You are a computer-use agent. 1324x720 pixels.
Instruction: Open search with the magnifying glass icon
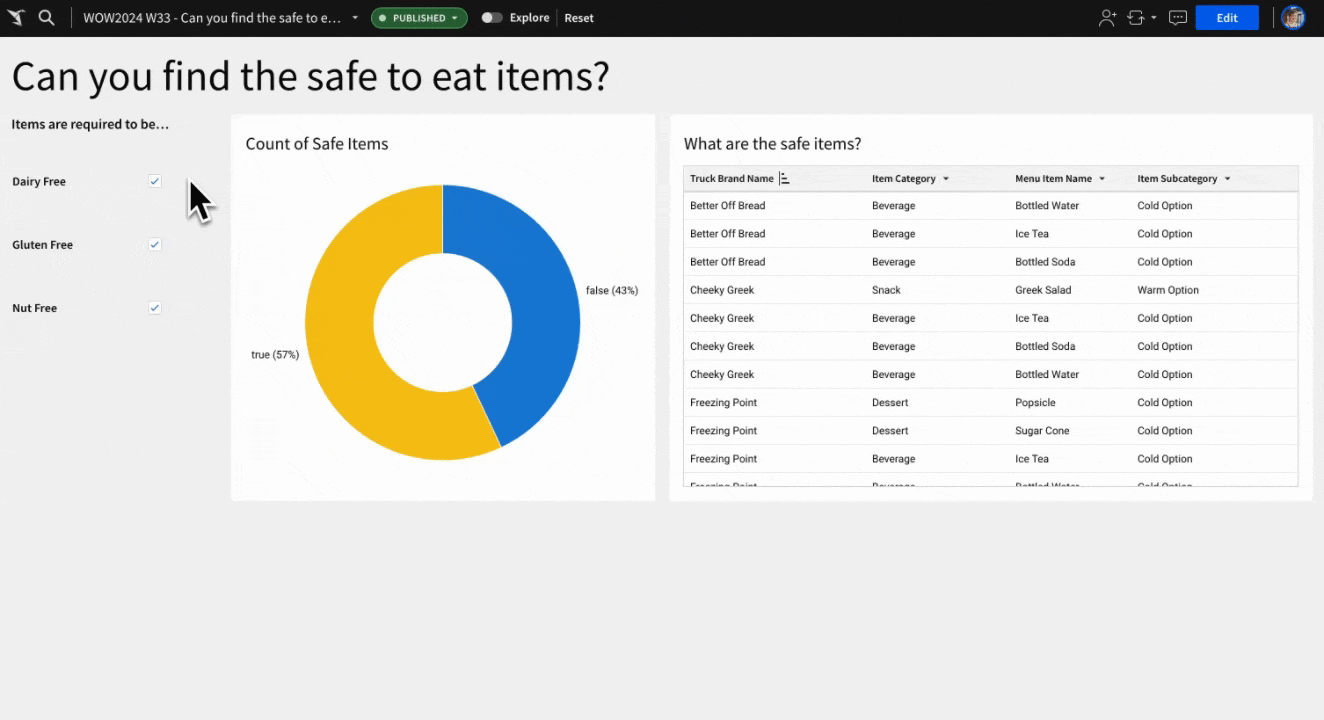(46, 18)
